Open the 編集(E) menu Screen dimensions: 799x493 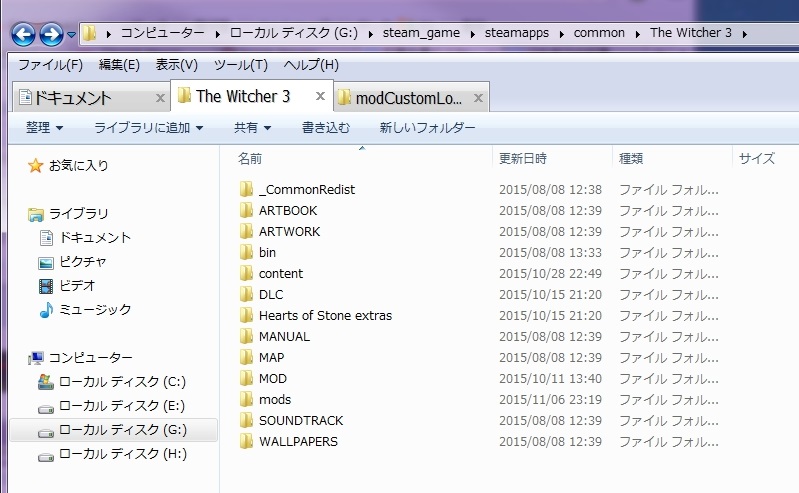click(x=119, y=65)
